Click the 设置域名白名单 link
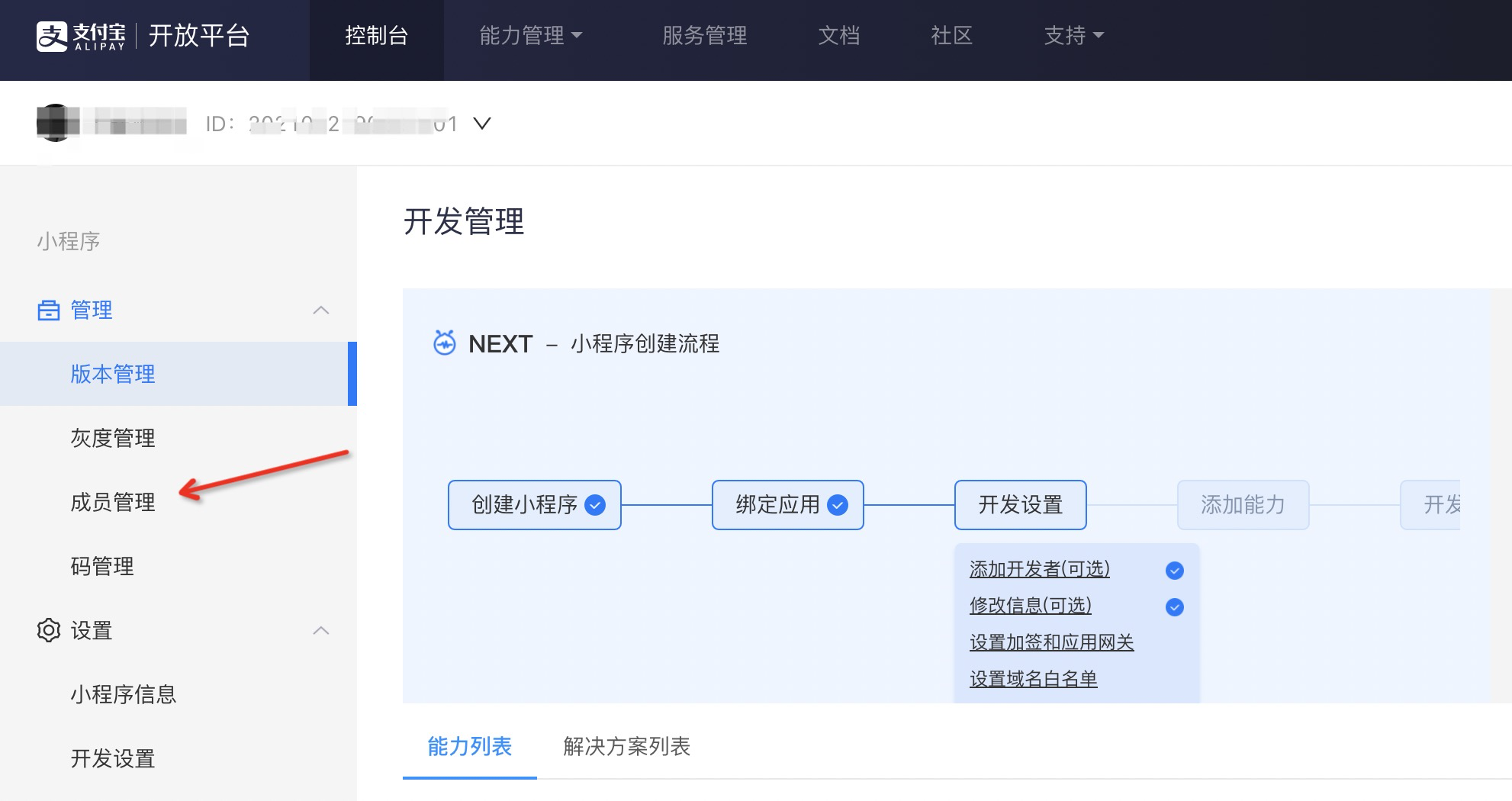Viewport: 1512px width, 801px height. pos(1033,679)
